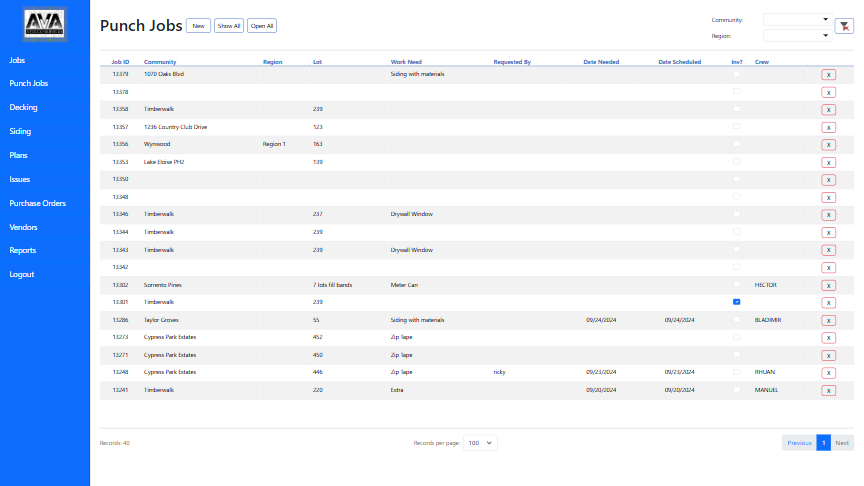This screenshot has width=864, height=486.
Task: Click the clear filter funnel icon
Action: click(844, 27)
